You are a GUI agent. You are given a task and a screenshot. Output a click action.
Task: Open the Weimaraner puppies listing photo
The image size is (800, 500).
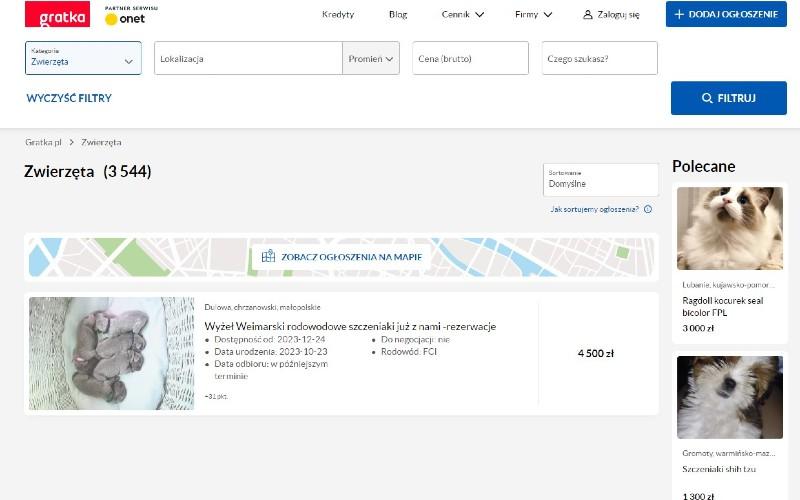coord(112,353)
